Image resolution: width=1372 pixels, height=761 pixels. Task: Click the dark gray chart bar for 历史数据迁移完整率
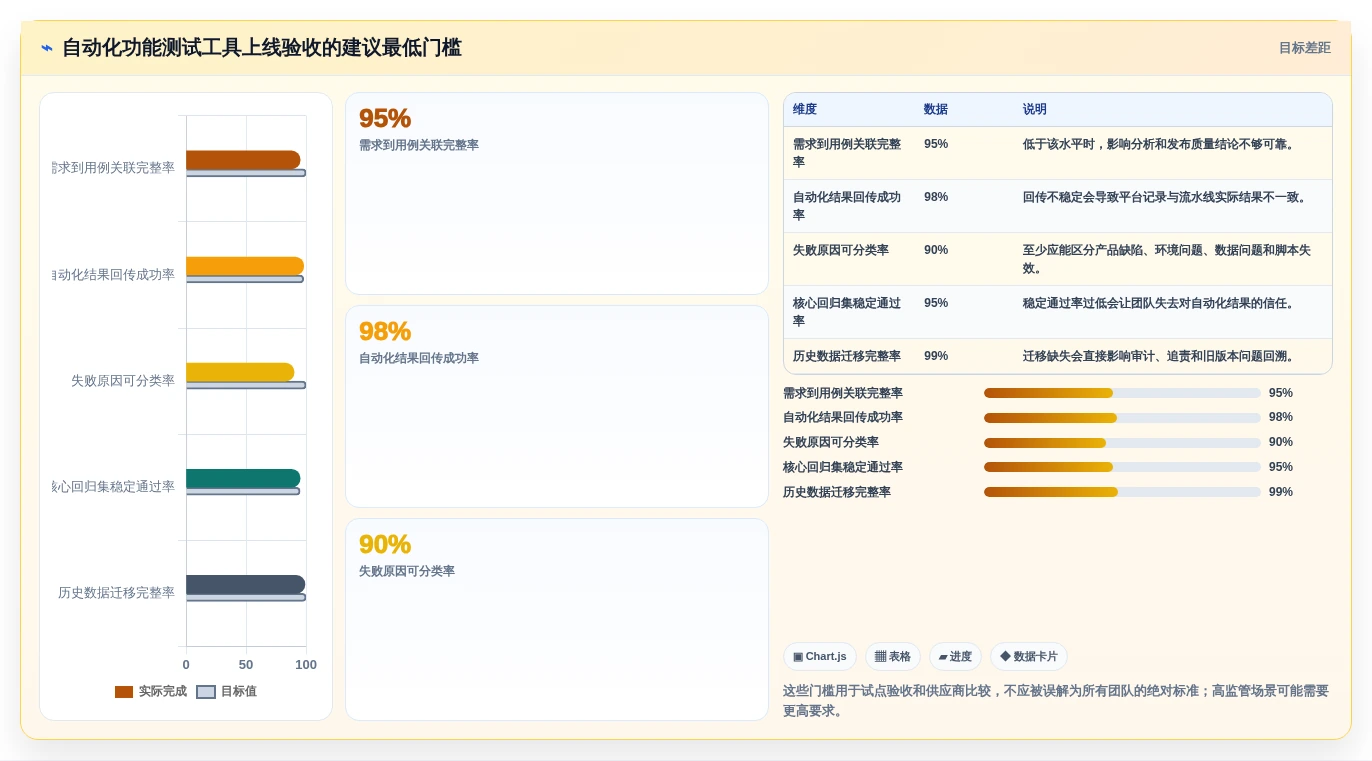pyautogui.click(x=245, y=585)
